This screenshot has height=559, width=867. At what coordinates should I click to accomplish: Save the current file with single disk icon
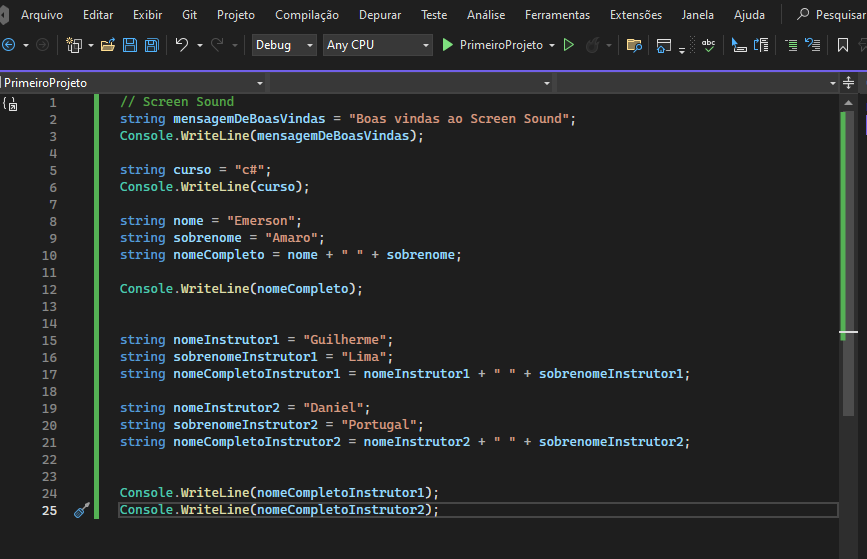130,45
